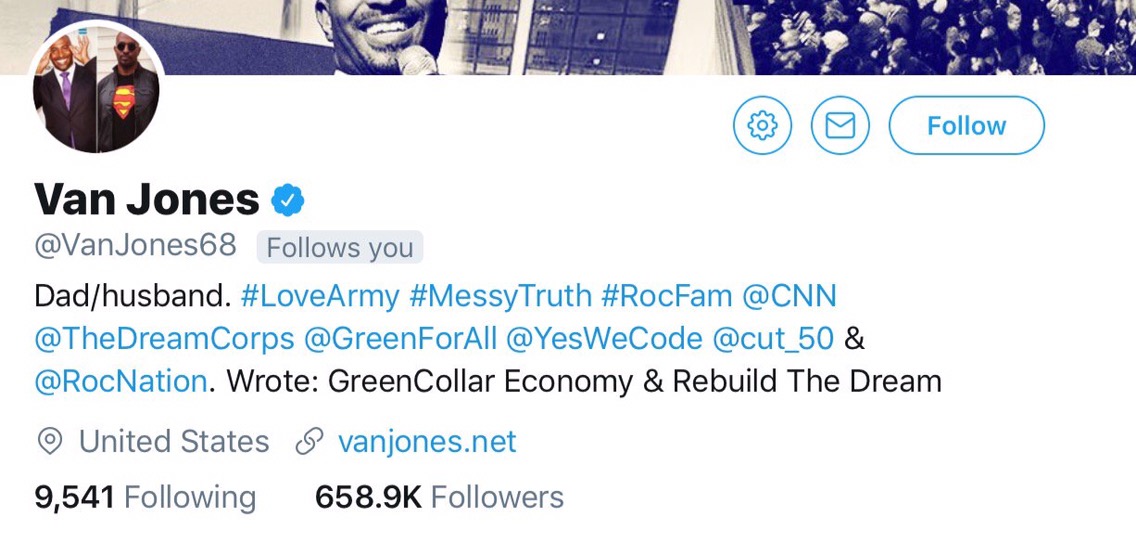Click the blue verified badge
This screenshot has height=542, width=1136.
tap(288, 201)
